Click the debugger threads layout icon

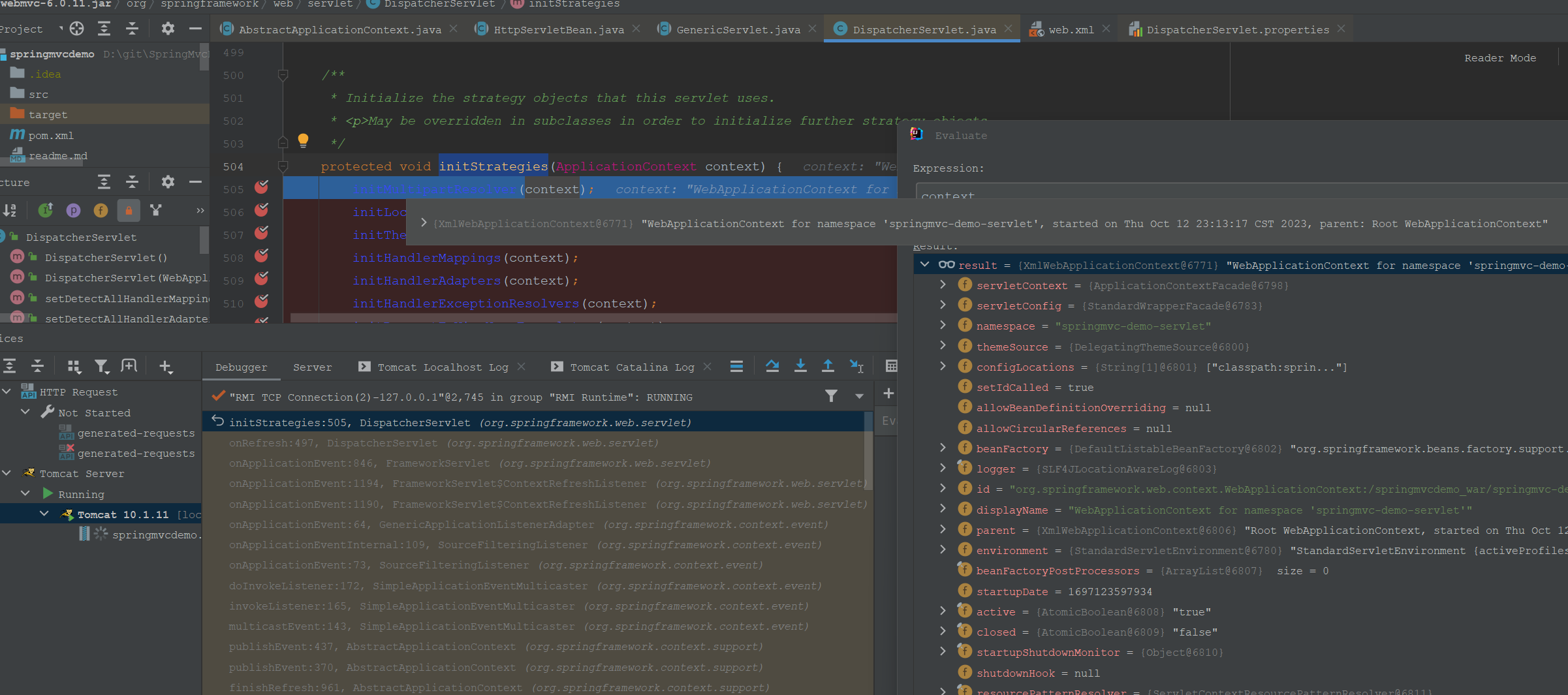(736, 366)
